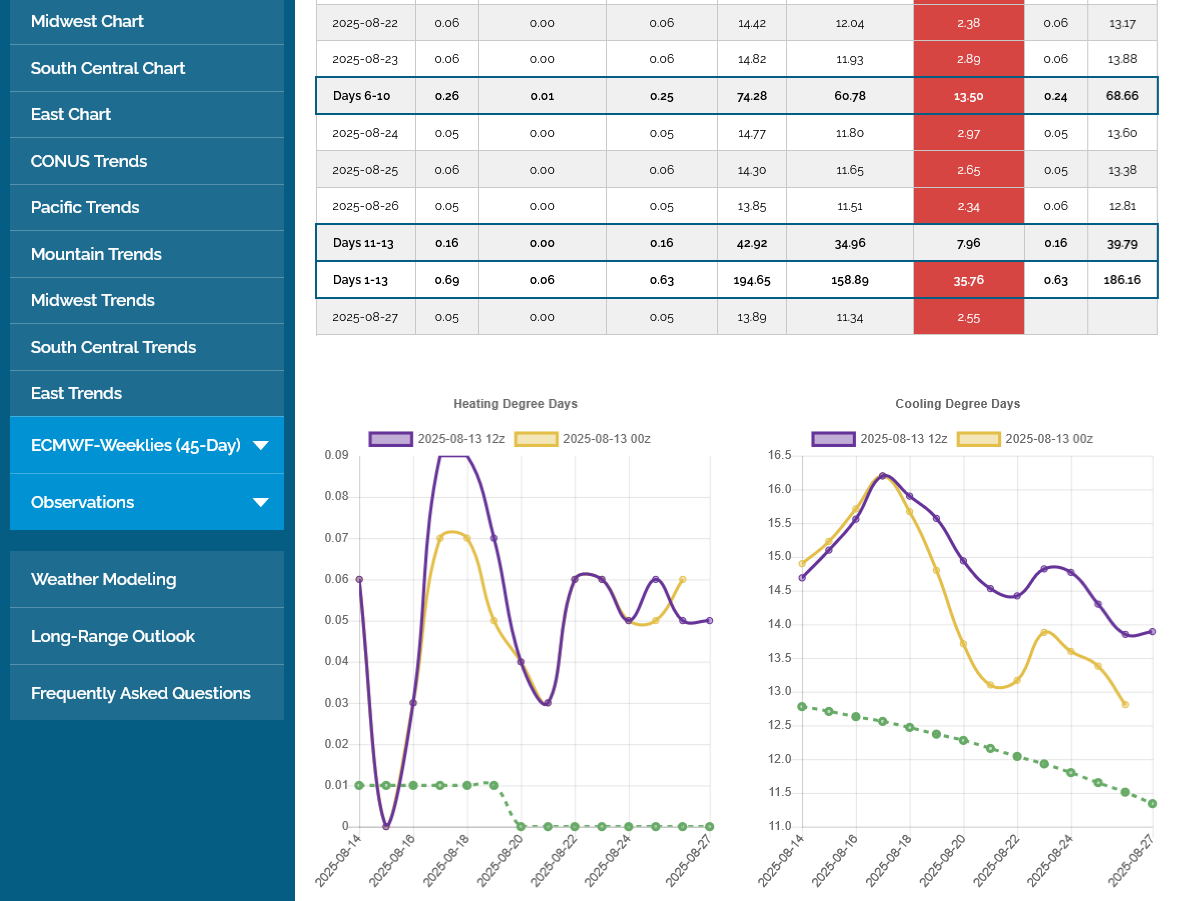Screen dimensions: 1179x901
Task: Go to East Chart
Action: point(71,114)
